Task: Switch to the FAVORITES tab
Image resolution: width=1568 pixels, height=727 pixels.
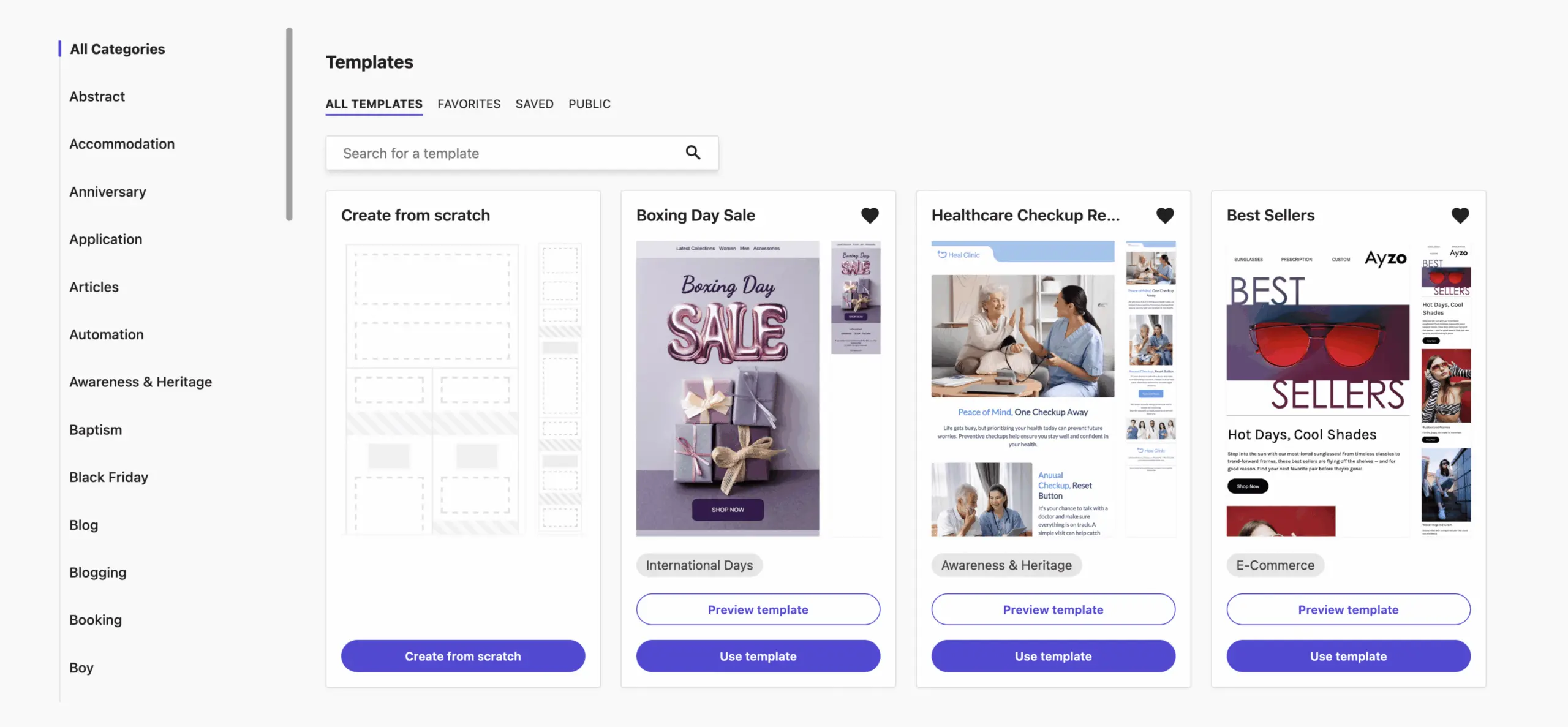Action: pyautogui.click(x=469, y=104)
